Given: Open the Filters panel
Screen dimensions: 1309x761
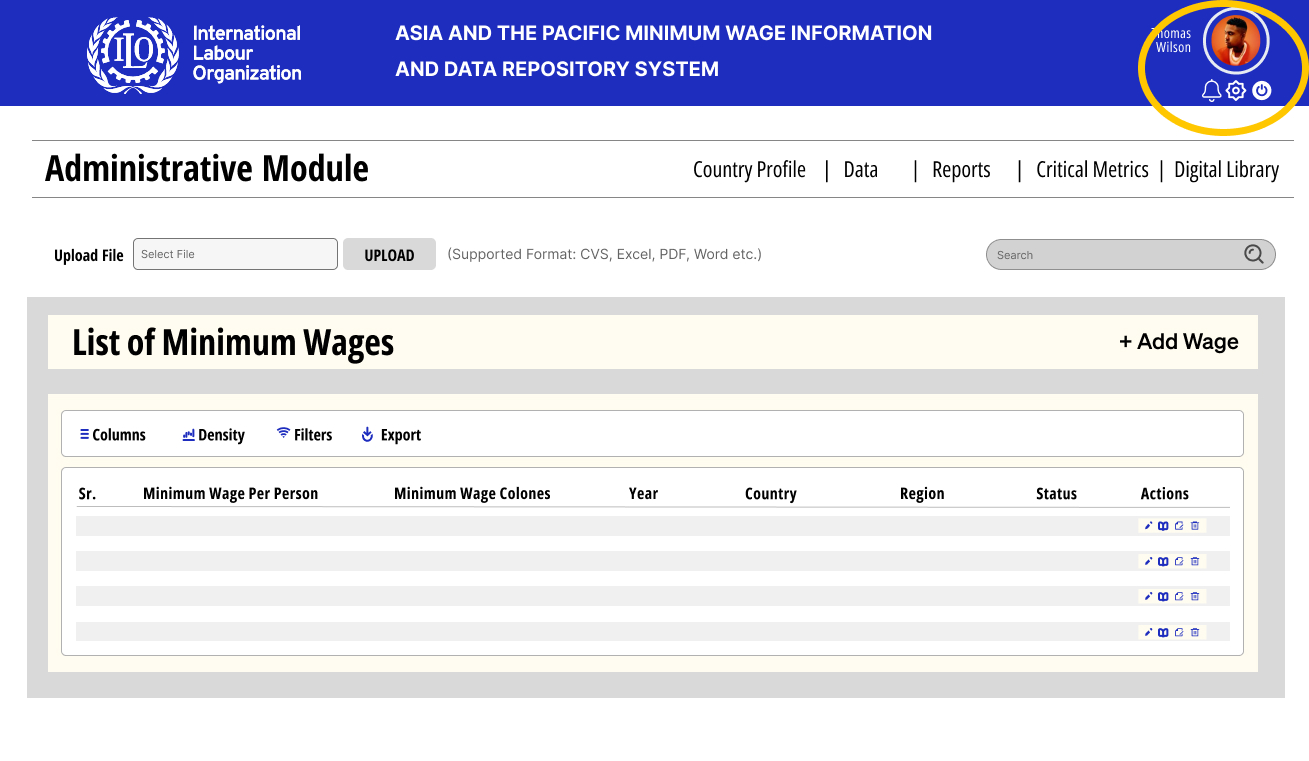Looking at the screenshot, I should 305,435.
